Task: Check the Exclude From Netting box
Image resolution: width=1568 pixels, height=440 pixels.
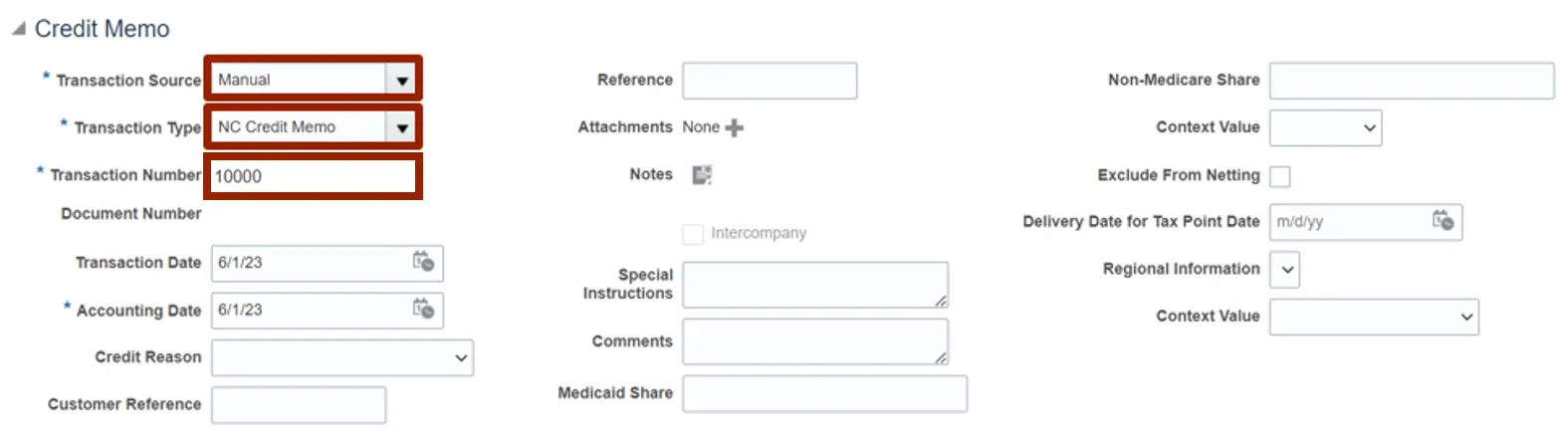Action: 1280,176
